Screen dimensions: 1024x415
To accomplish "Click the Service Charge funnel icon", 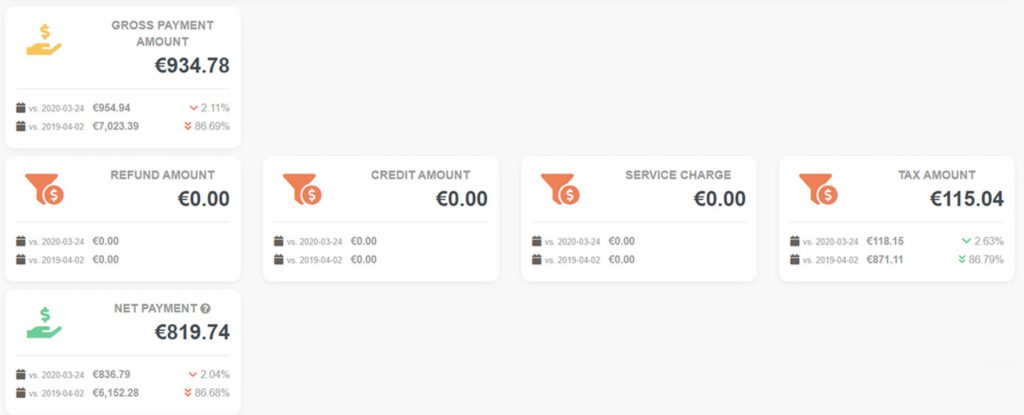I will click(560, 189).
